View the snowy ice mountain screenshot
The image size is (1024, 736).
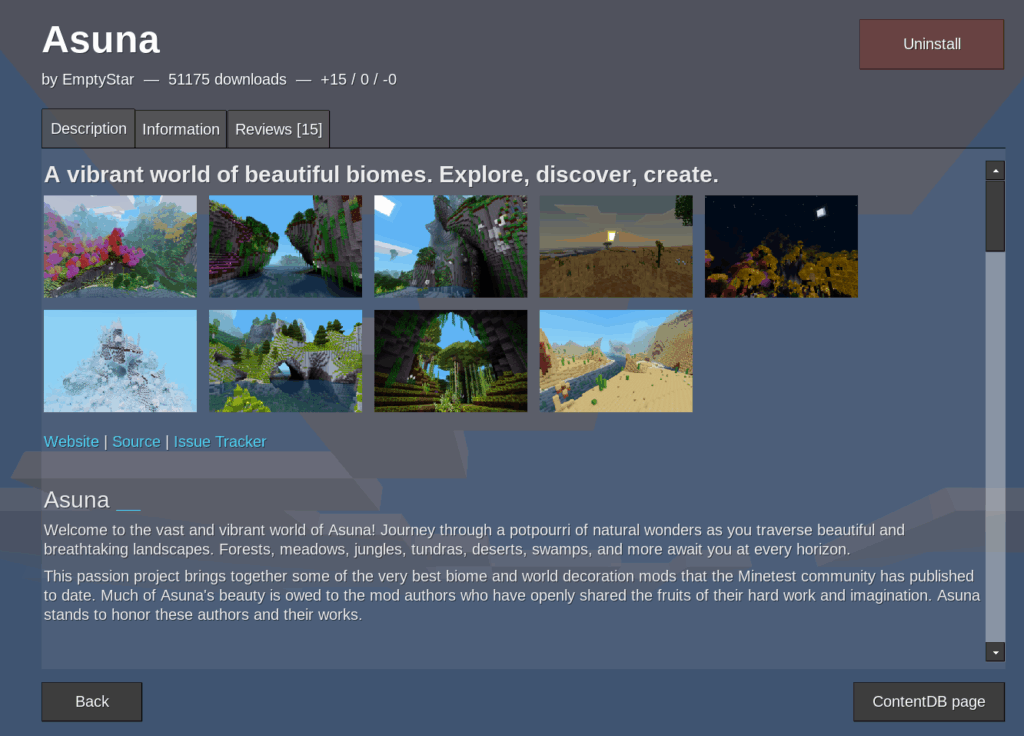120,360
